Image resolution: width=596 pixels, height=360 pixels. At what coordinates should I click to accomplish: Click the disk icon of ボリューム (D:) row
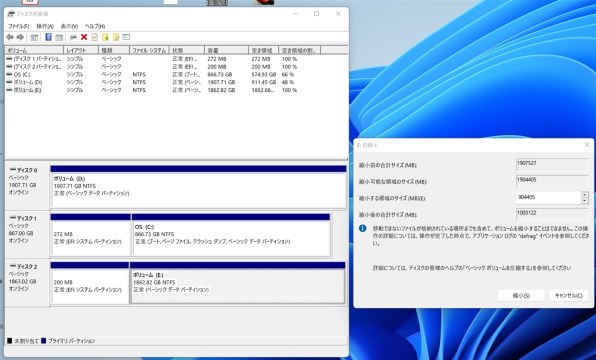pyautogui.click(x=9, y=82)
